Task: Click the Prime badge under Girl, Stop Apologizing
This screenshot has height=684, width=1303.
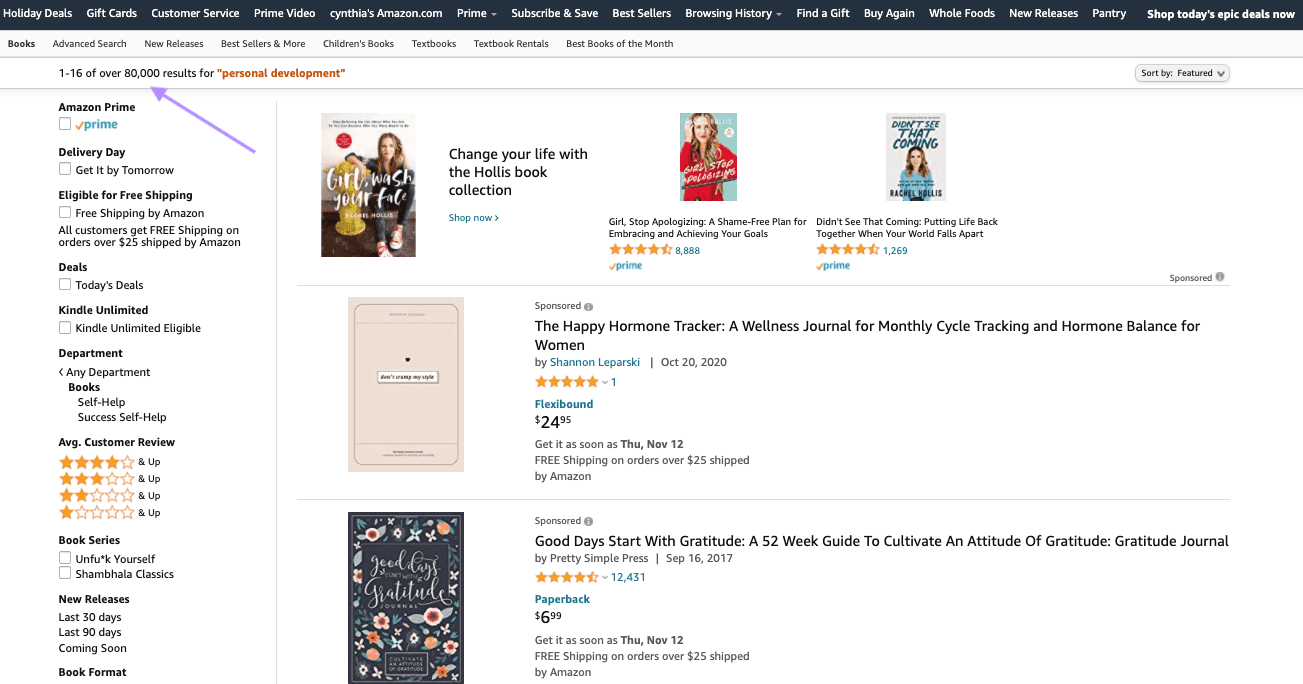Action: pos(625,266)
